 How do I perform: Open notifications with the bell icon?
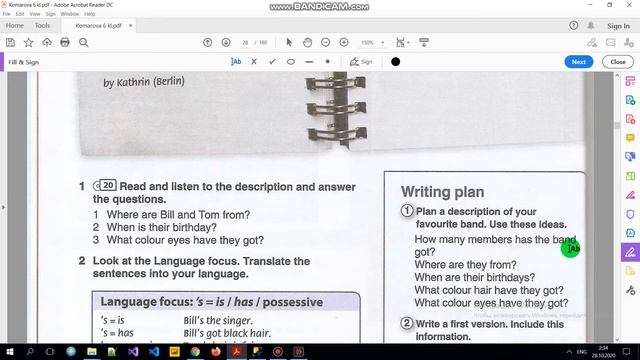click(x=591, y=25)
